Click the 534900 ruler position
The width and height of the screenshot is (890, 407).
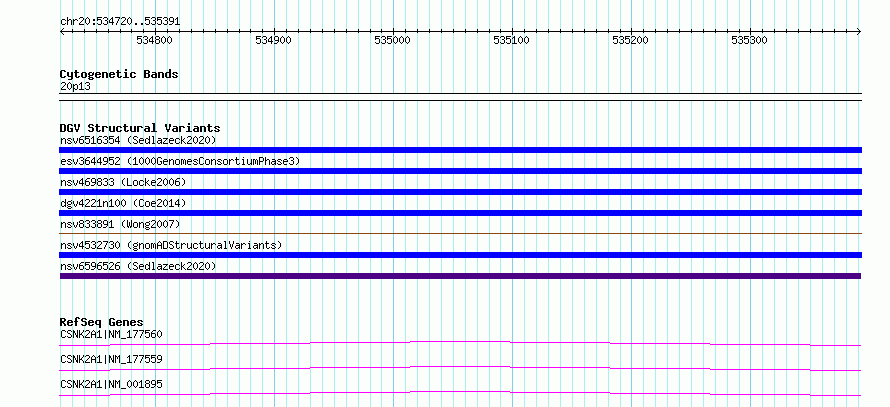click(274, 40)
